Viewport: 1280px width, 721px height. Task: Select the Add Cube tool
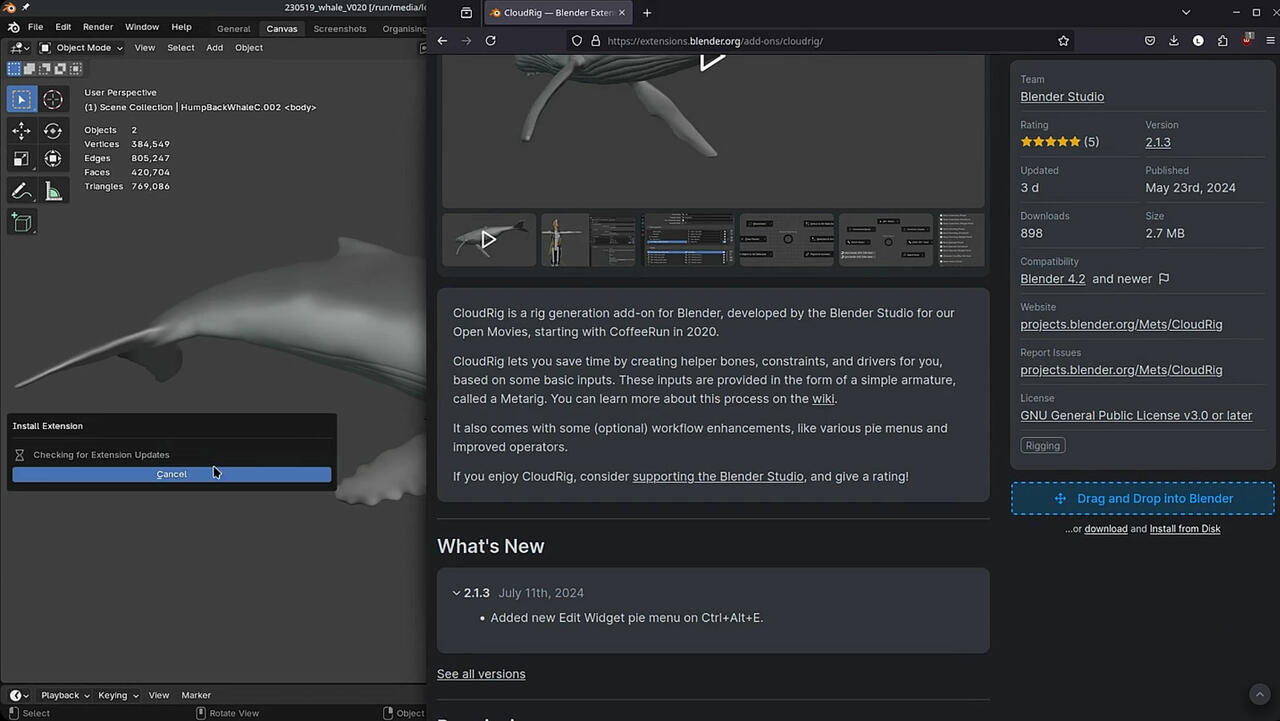[x=21, y=223]
